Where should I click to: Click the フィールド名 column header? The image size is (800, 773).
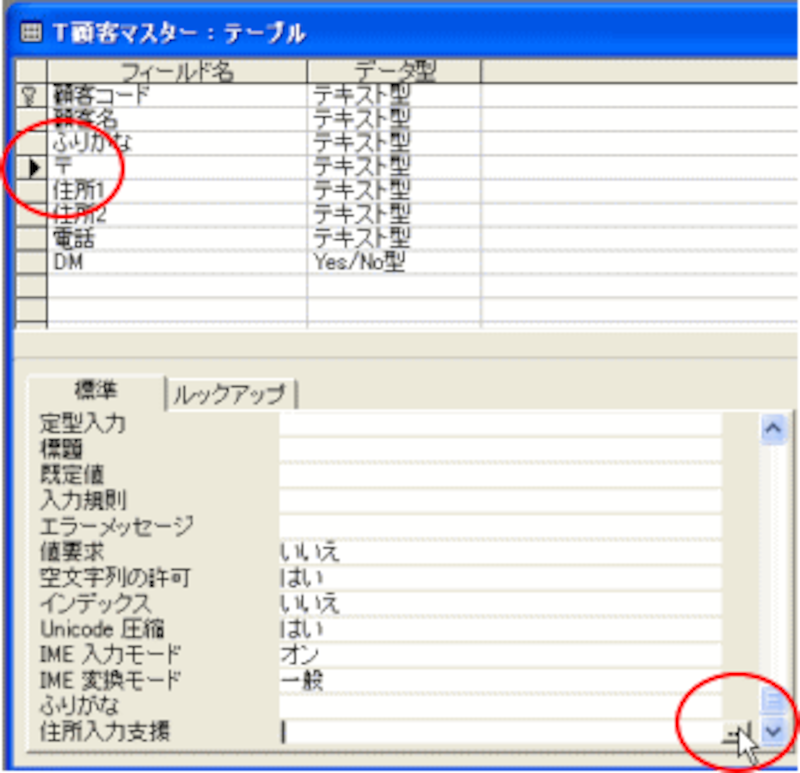pos(177,71)
